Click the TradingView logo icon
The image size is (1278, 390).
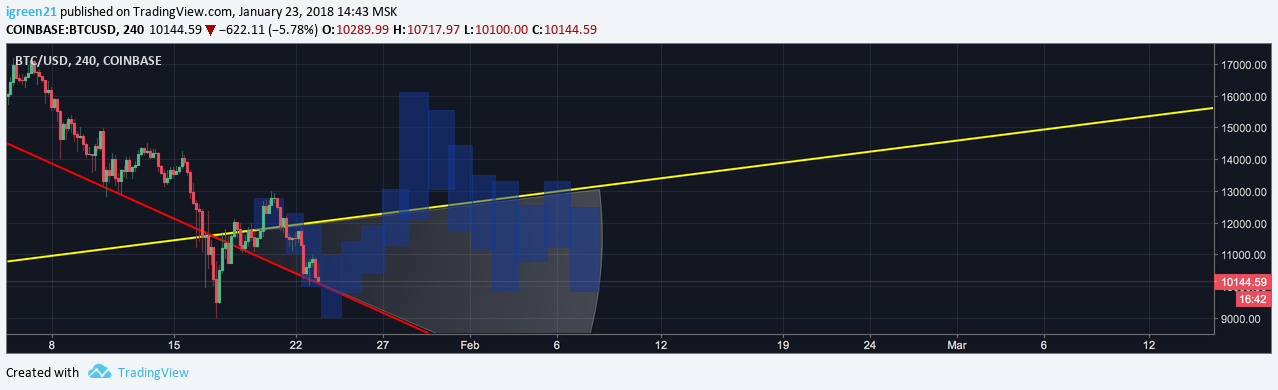99,372
